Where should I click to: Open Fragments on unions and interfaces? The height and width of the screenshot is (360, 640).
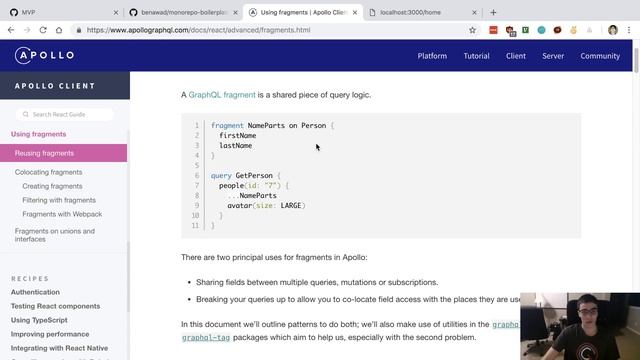(55, 235)
